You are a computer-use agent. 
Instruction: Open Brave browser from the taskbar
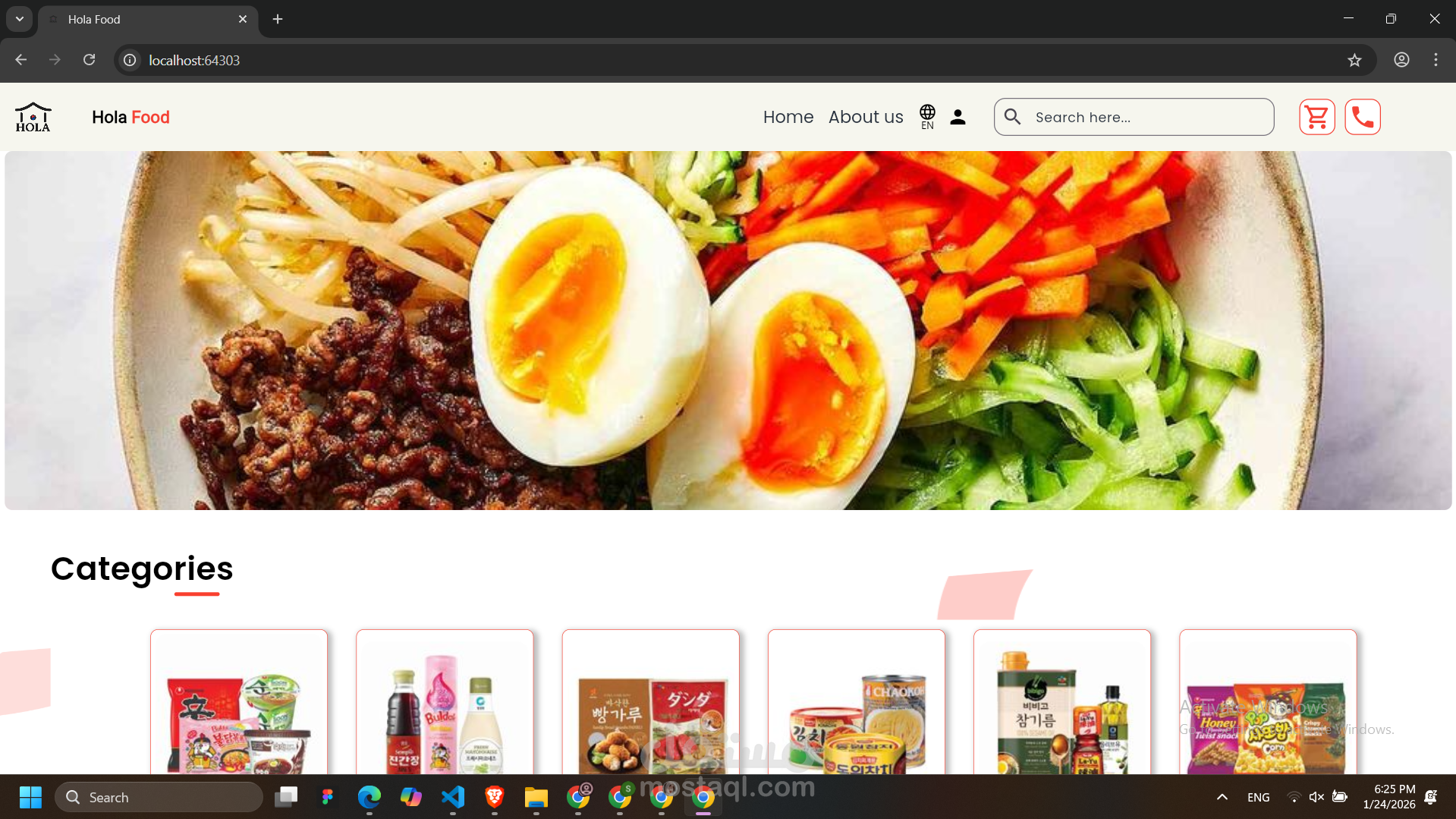(495, 797)
